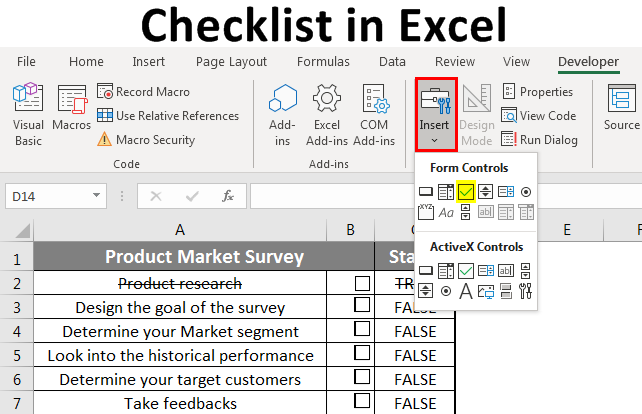Tick the checkbox beside Product research
This screenshot has height=414, width=642.
click(362, 284)
